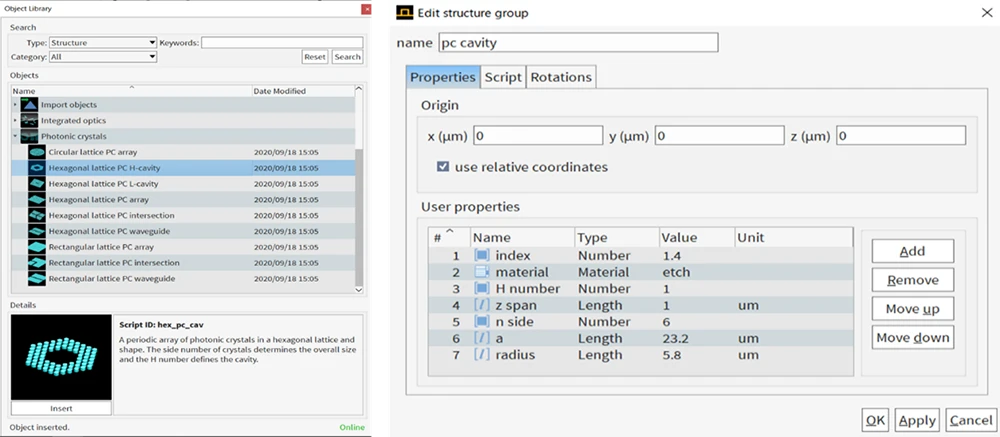Click the material property type icon

coord(482,272)
